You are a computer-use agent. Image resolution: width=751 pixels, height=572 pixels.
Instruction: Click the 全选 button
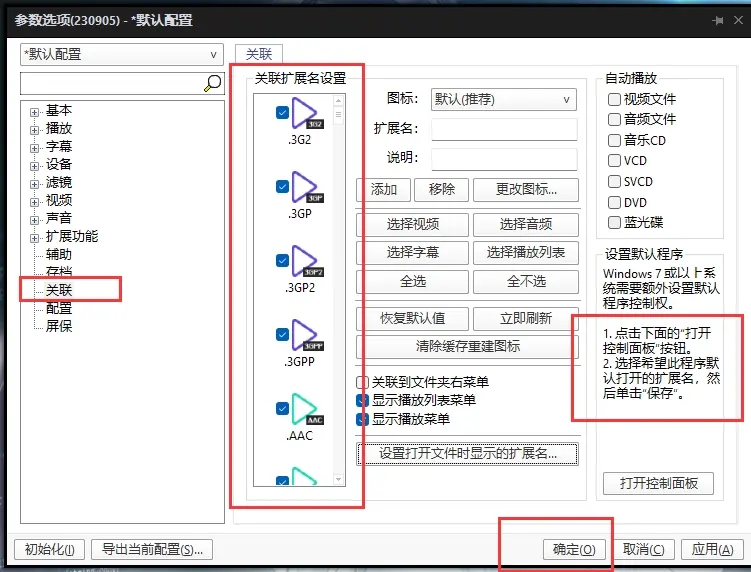(412, 282)
